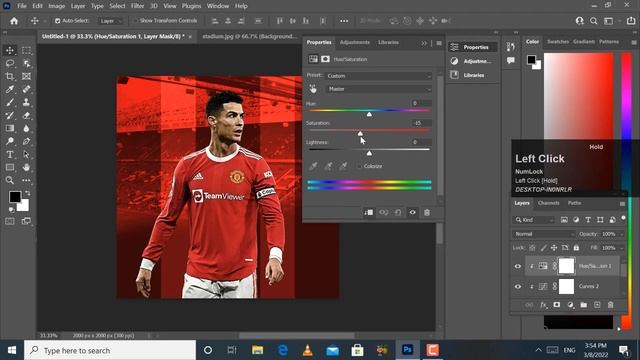Viewport: 640px width, 360px height.
Task: Toggle Quick Mask mode
Action: coord(10,221)
